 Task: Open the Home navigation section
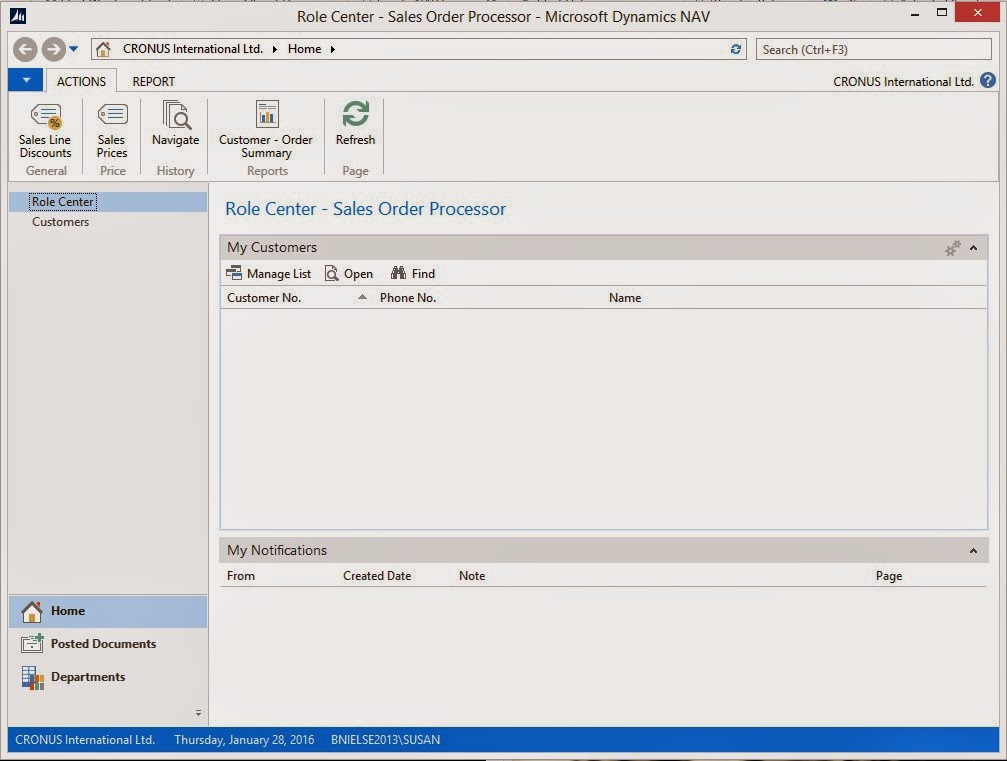(x=108, y=611)
